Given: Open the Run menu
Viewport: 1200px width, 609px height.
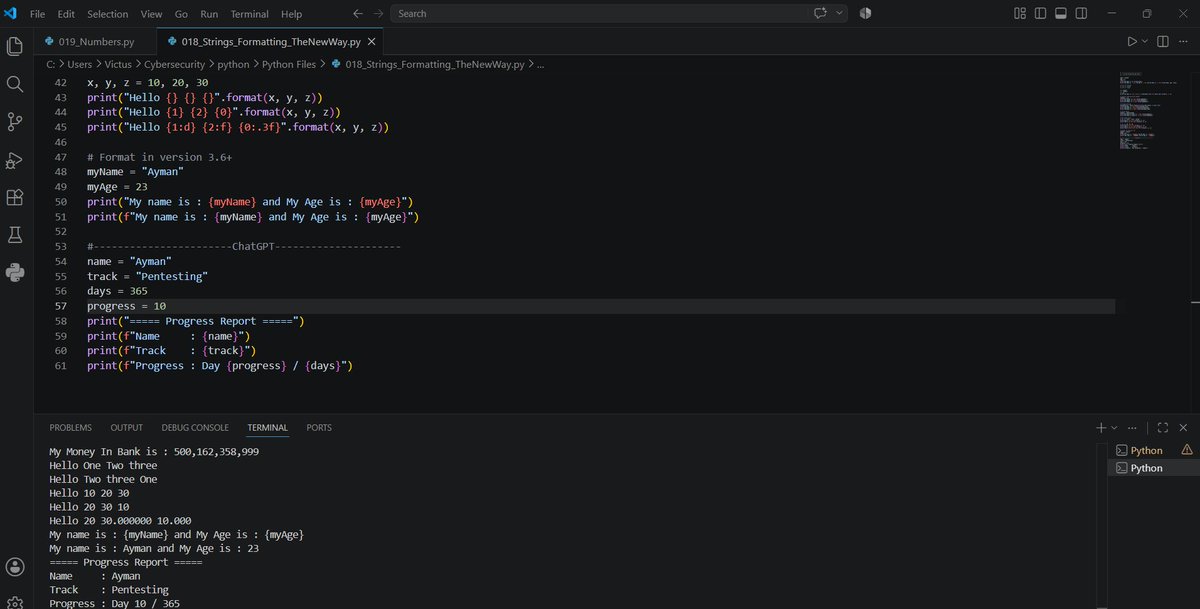Looking at the screenshot, I should (x=209, y=14).
